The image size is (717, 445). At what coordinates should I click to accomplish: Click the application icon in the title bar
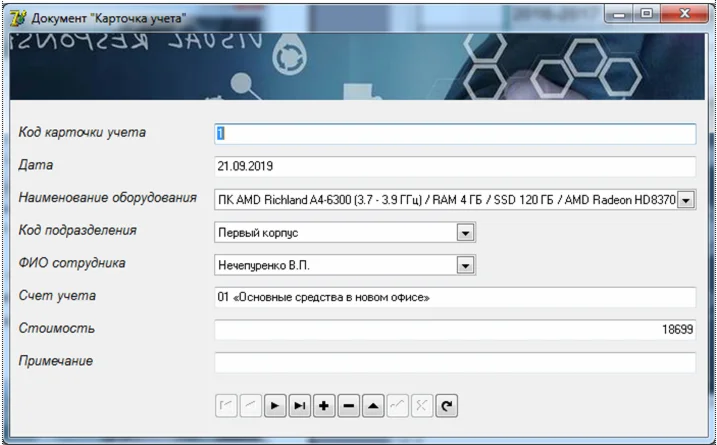[x=18, y=19]
